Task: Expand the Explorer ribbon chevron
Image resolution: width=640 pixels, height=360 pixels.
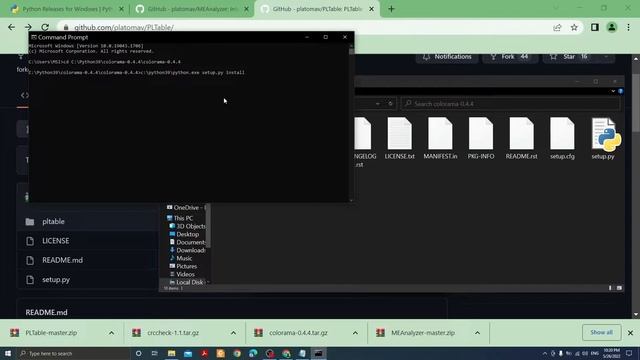Action: pos(613,91)
